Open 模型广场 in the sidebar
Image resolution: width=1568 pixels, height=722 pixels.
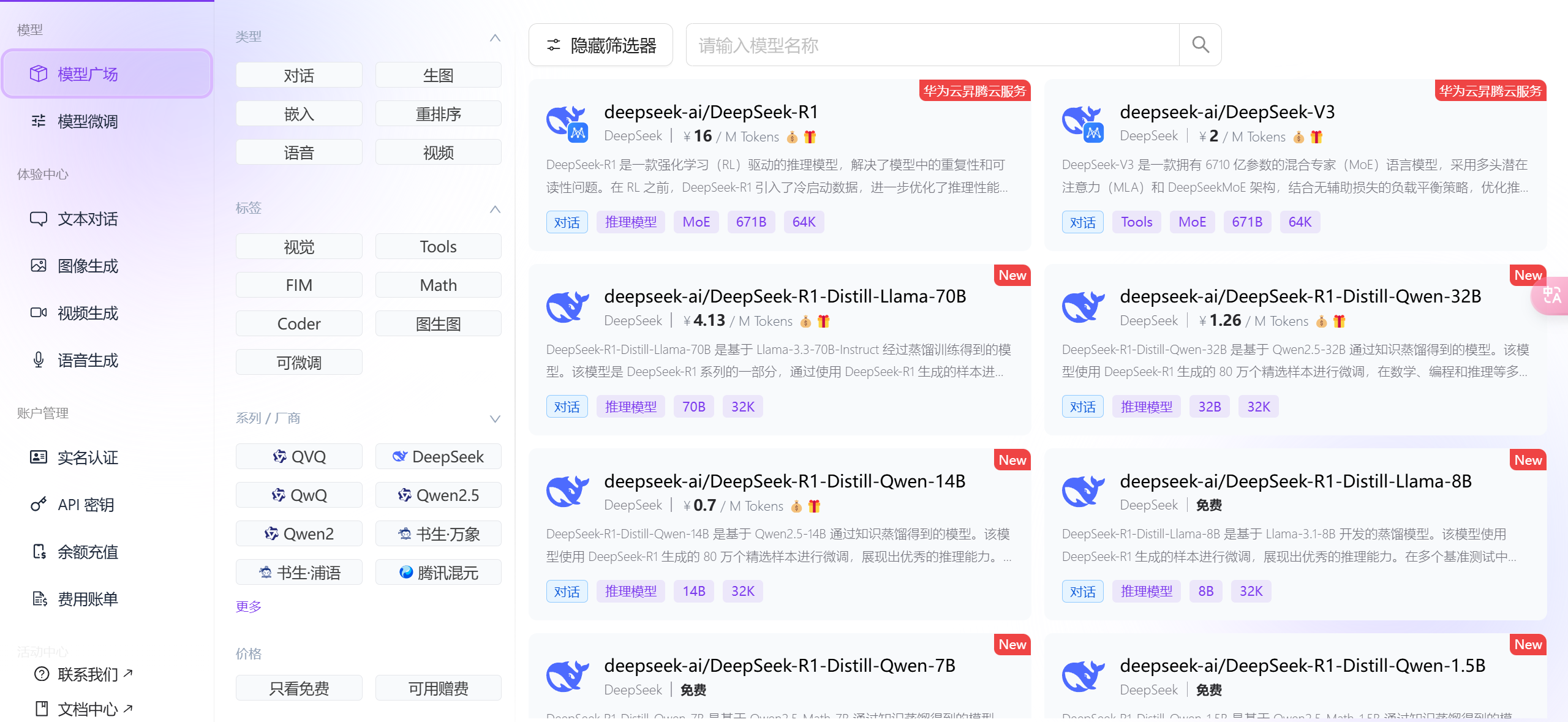click(x=107, y=74)
